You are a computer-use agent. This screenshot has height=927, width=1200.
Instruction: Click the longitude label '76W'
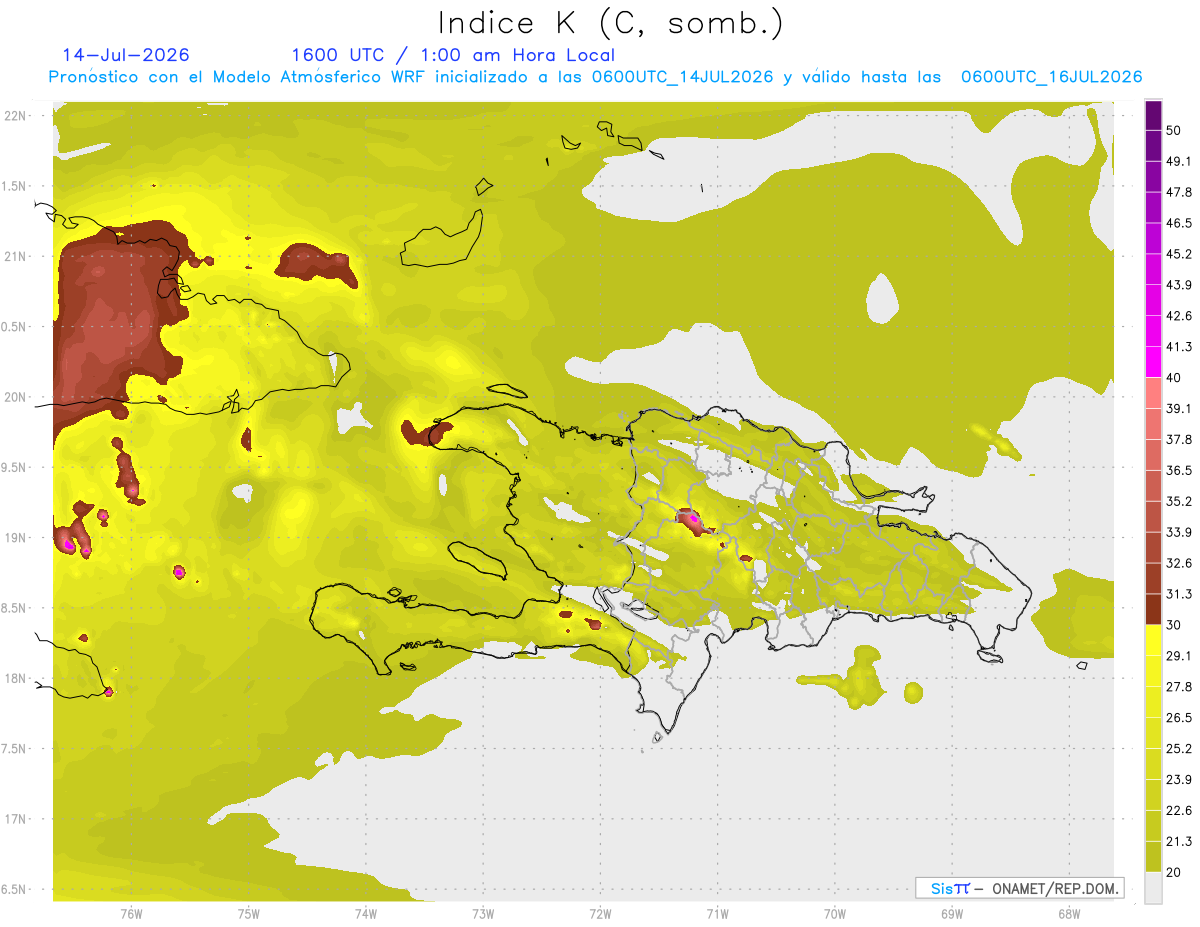[131, 913]
